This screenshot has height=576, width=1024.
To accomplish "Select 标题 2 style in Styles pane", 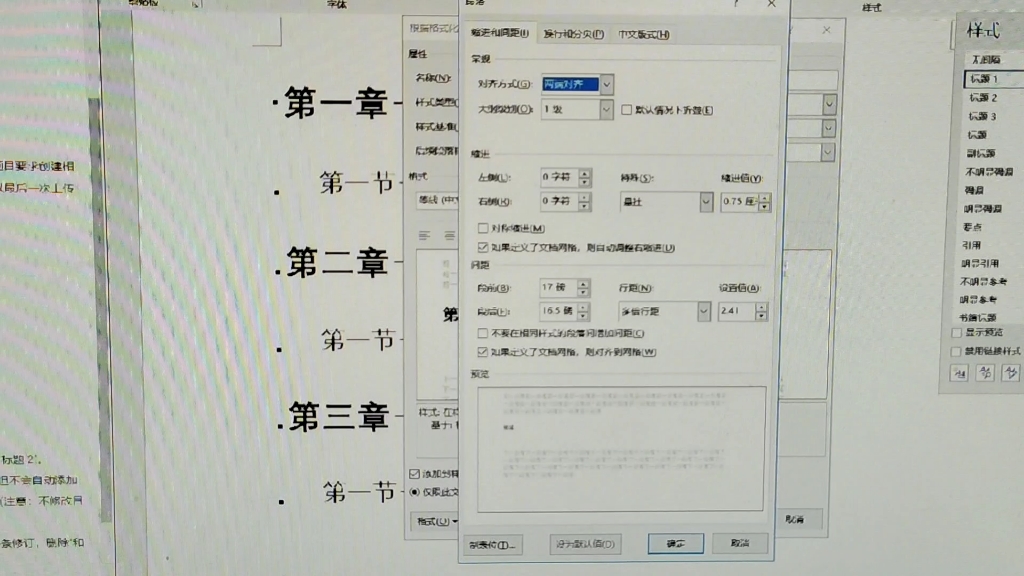I will (984, 97).
